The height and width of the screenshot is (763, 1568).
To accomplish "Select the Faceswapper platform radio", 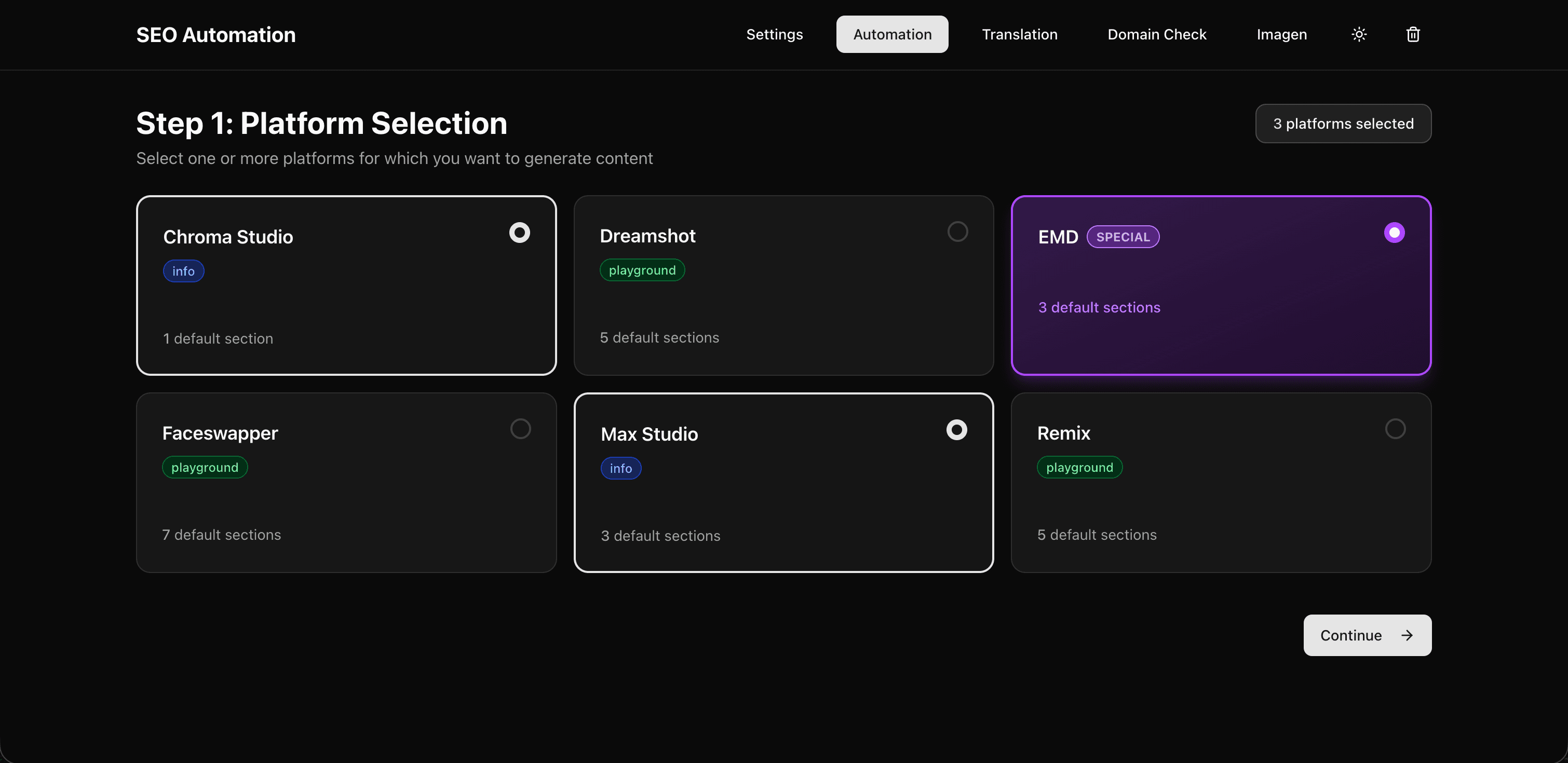I will (520, 429).
